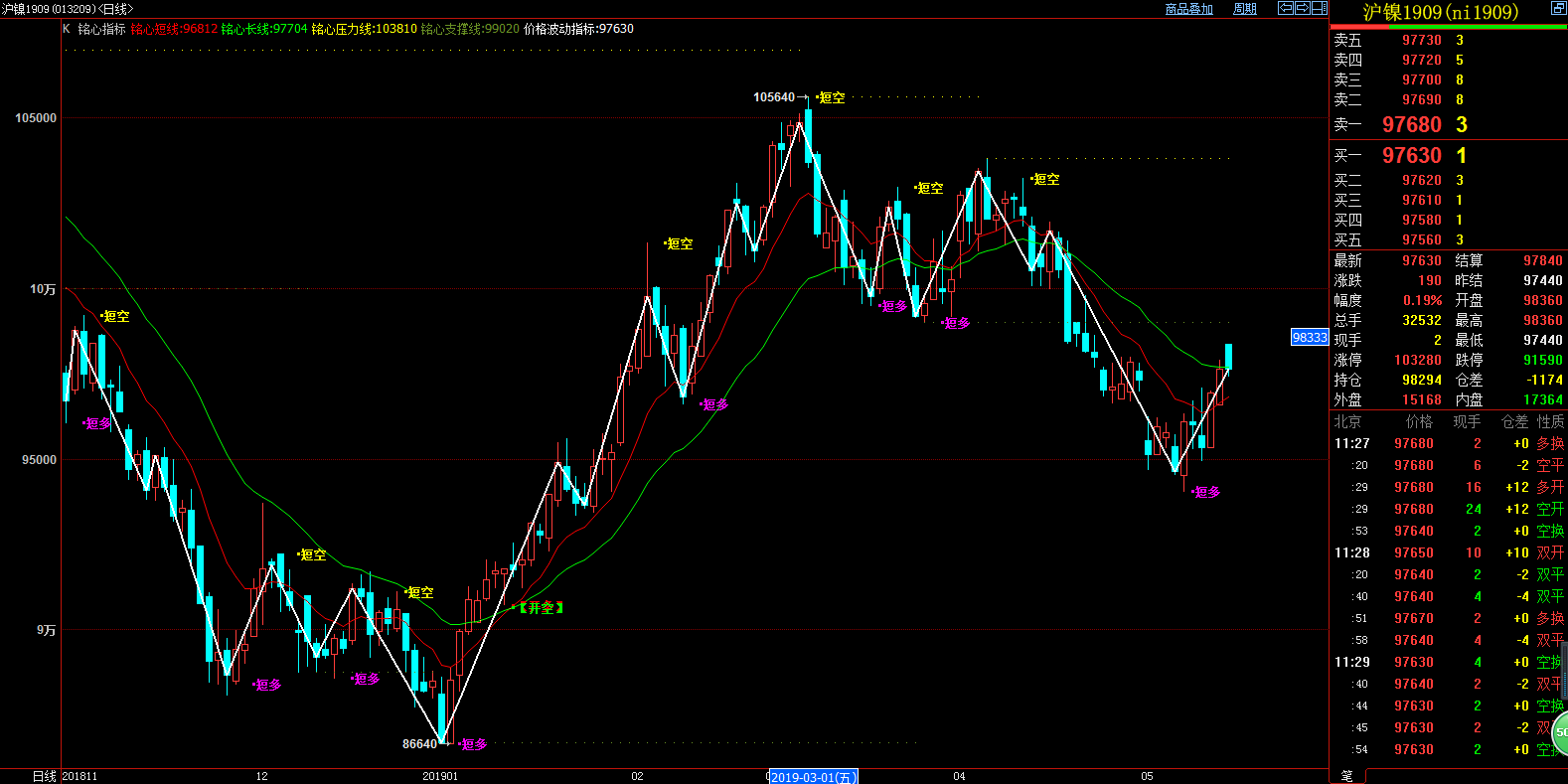Select the 买三 97610 order row
The width and height of the screenshot is (1568, 784).
(x=1449, y=200)
